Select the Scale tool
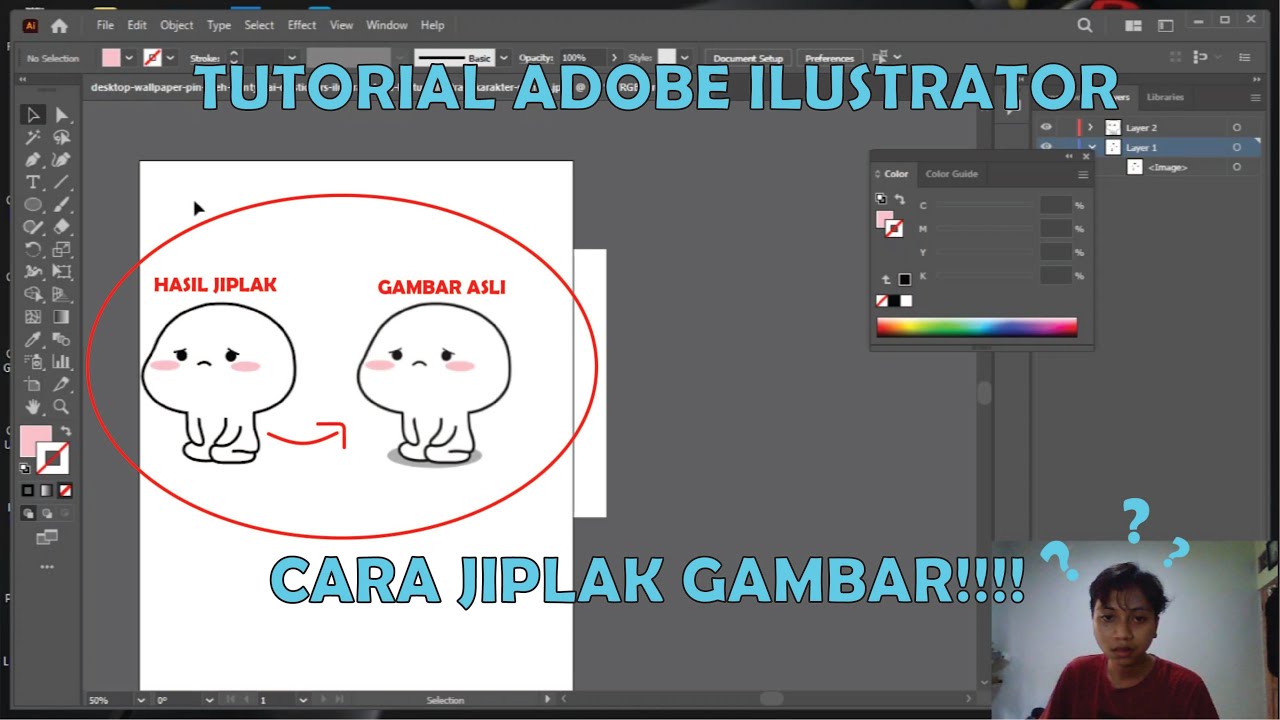Image resolution: width=1280 pixels, height=720 pixels. tap(61, 250)
